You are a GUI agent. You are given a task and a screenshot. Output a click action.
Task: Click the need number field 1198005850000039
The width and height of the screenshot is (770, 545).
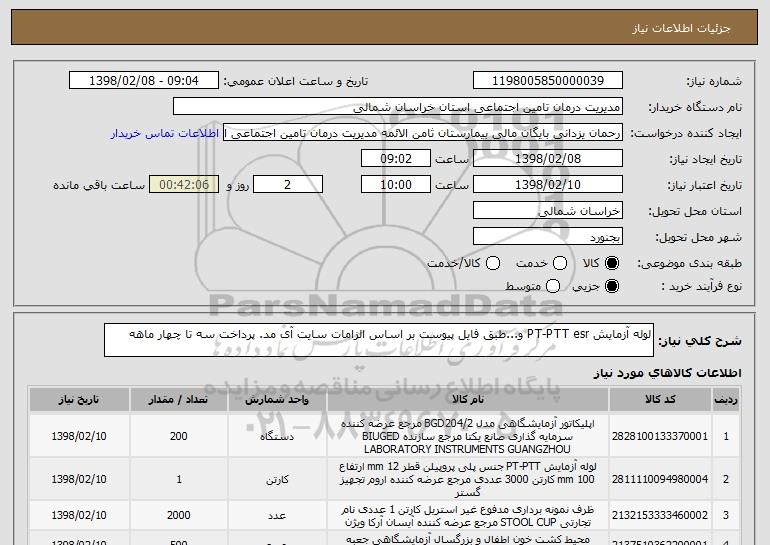(548, 81)
